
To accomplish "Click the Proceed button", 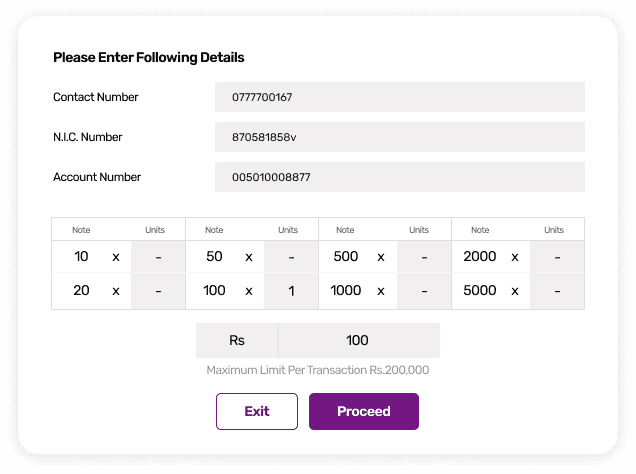I will click(363, 411).
